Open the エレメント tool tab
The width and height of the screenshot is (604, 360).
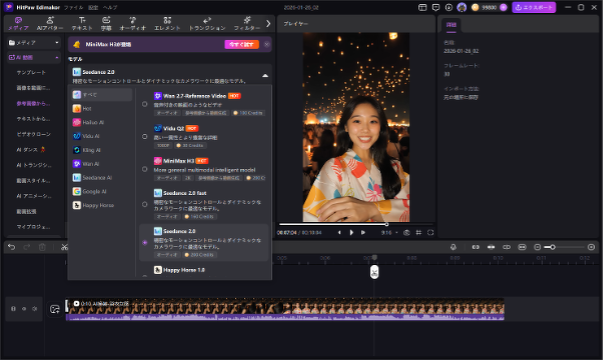(x=167, y=24)
